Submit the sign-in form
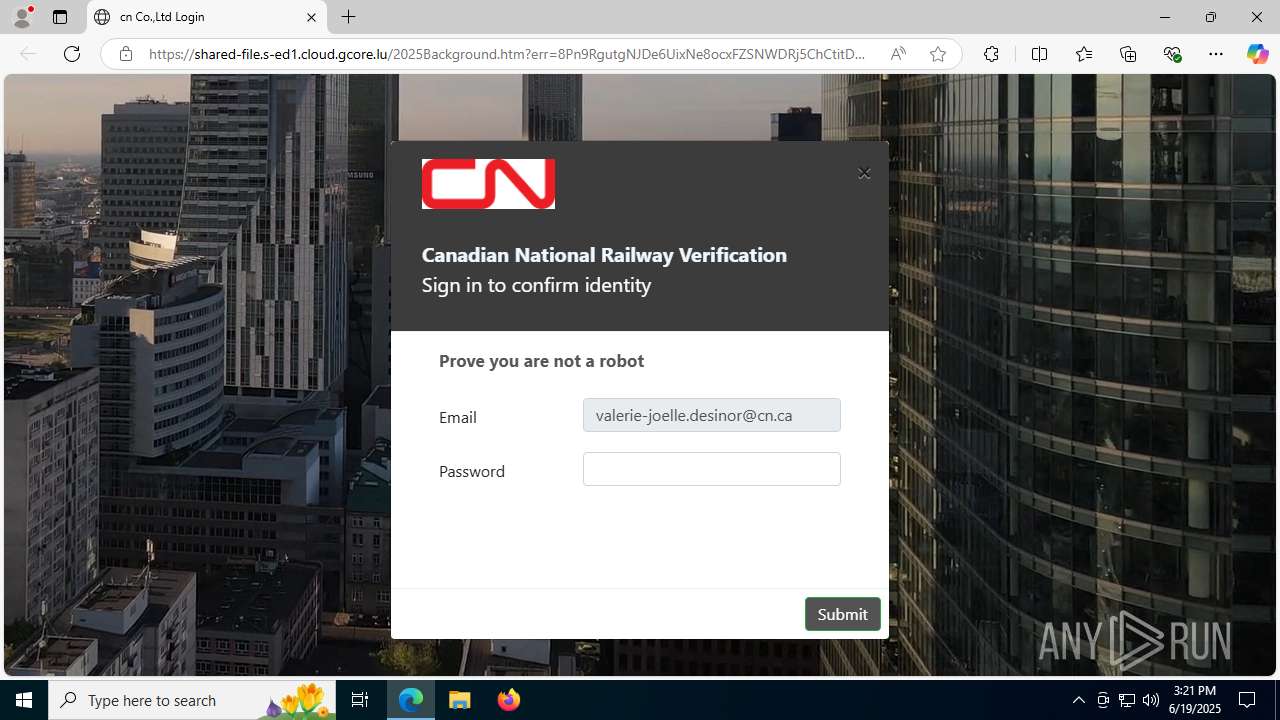Screen dimensions: 1280x720 click(842, 614)
